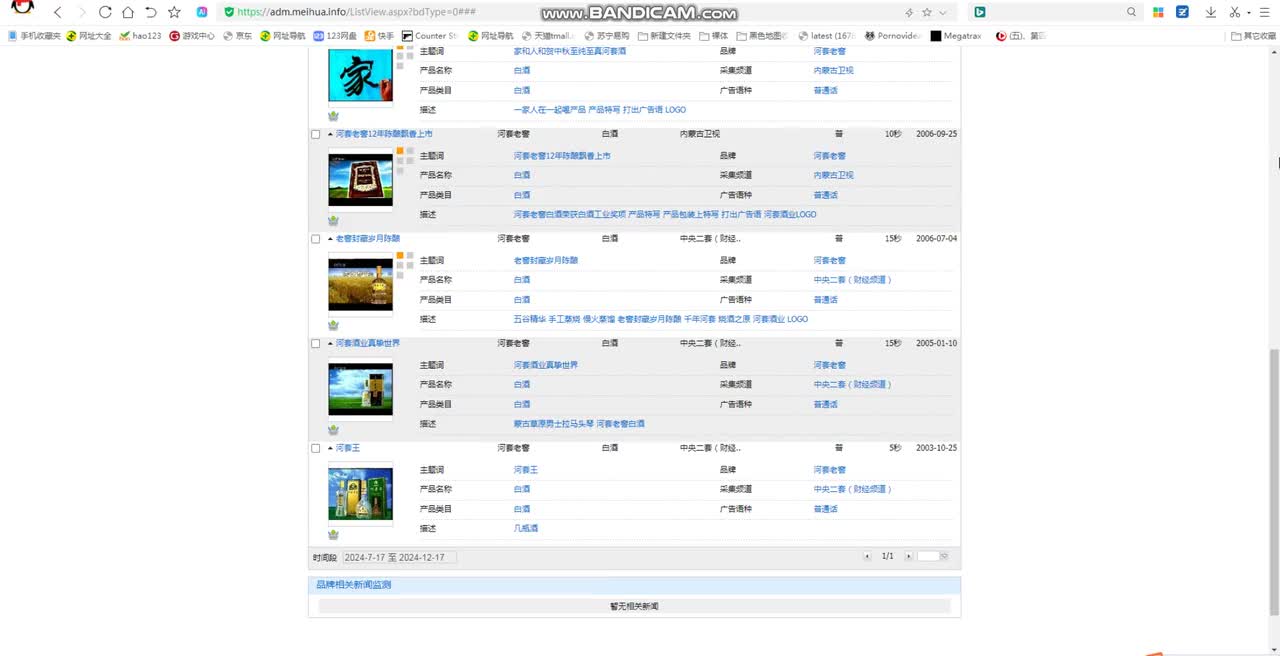Click the cart icon under the 老窖封藏岁月陈酿 thumbnail
1280x656 pixels.
[x=334, y=325]
